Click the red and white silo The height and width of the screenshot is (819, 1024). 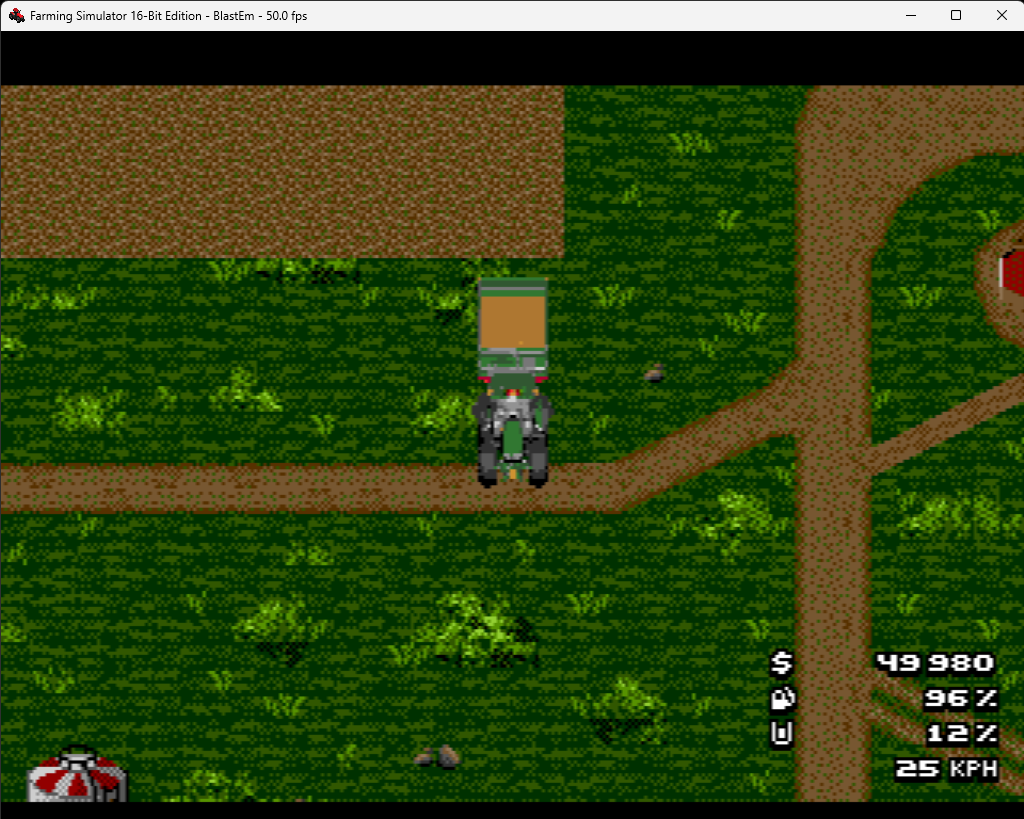click(x=77, y=775)
